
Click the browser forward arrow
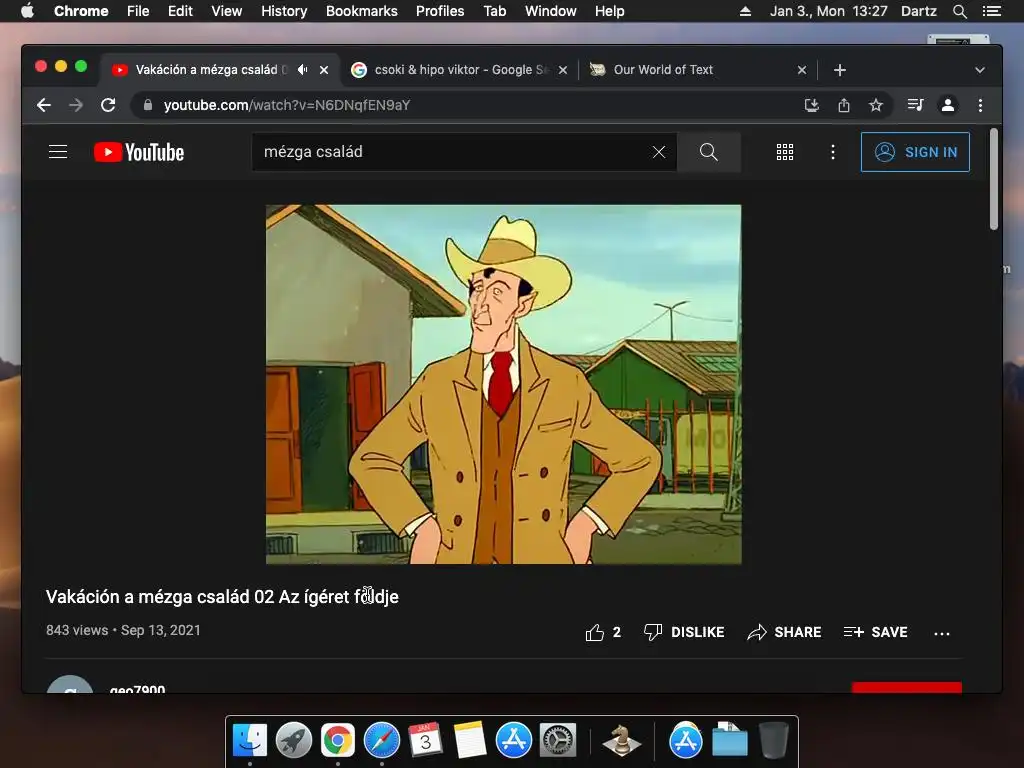coord(76,105)
